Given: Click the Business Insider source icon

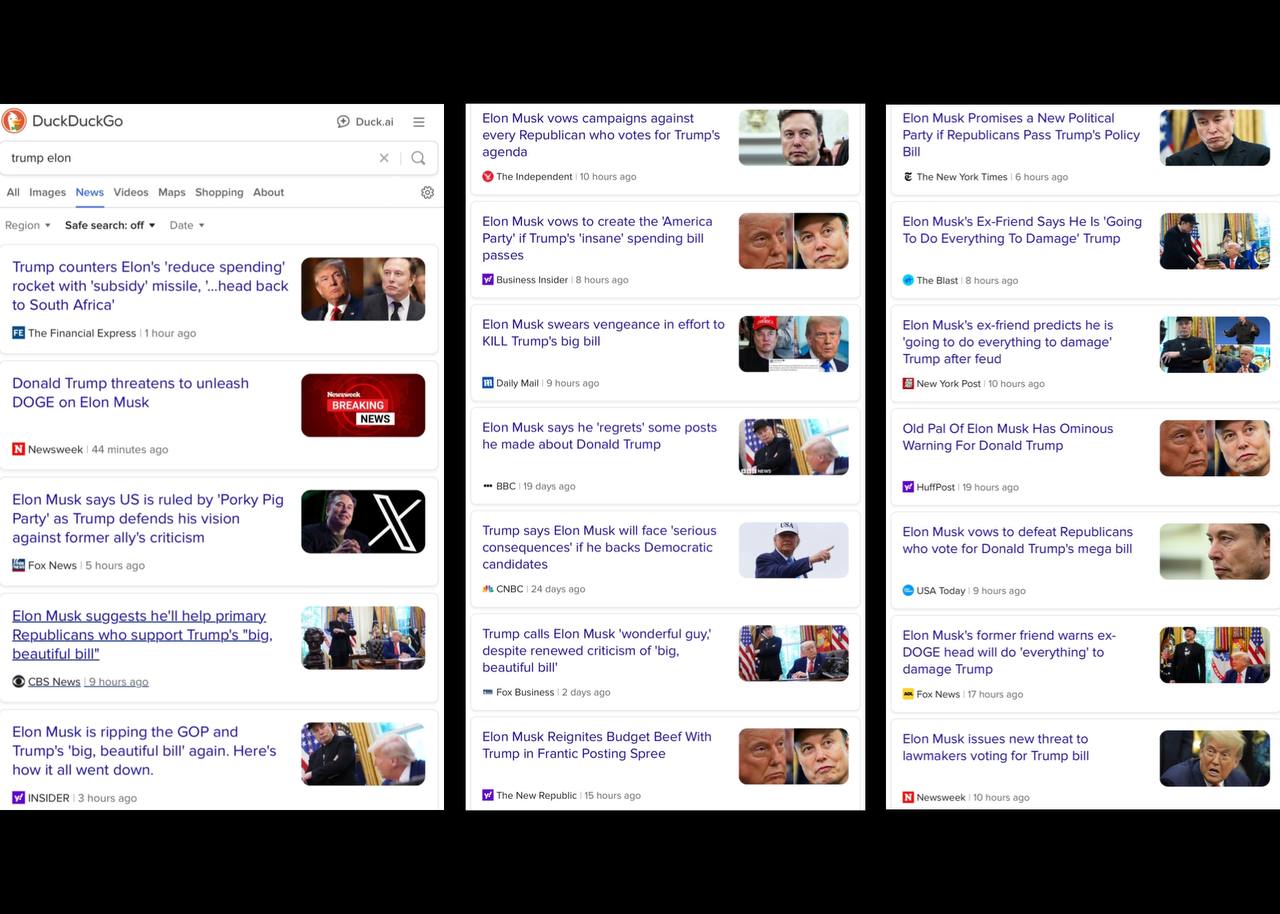Looking at the screenshot, I should point(488,280).
